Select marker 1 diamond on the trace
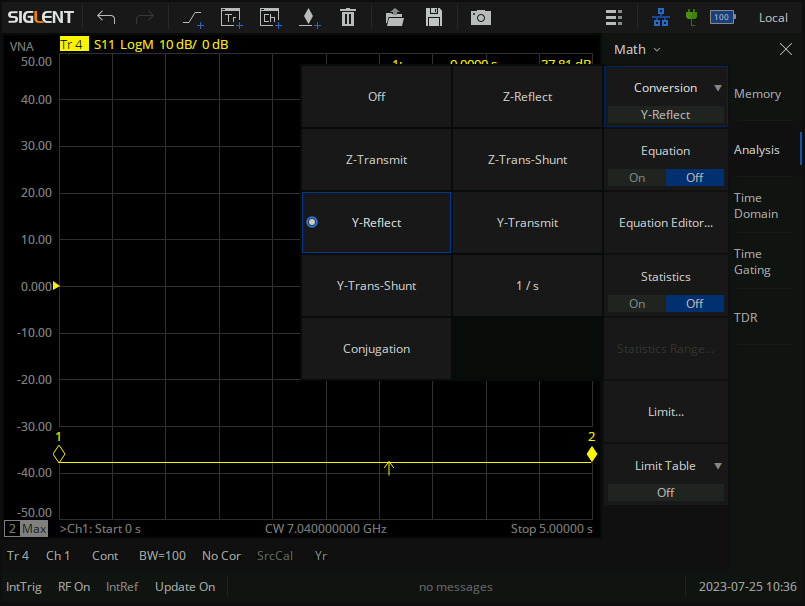Image resolution: width=805 pixels, height=606 pixels. [x=59, y=454]
